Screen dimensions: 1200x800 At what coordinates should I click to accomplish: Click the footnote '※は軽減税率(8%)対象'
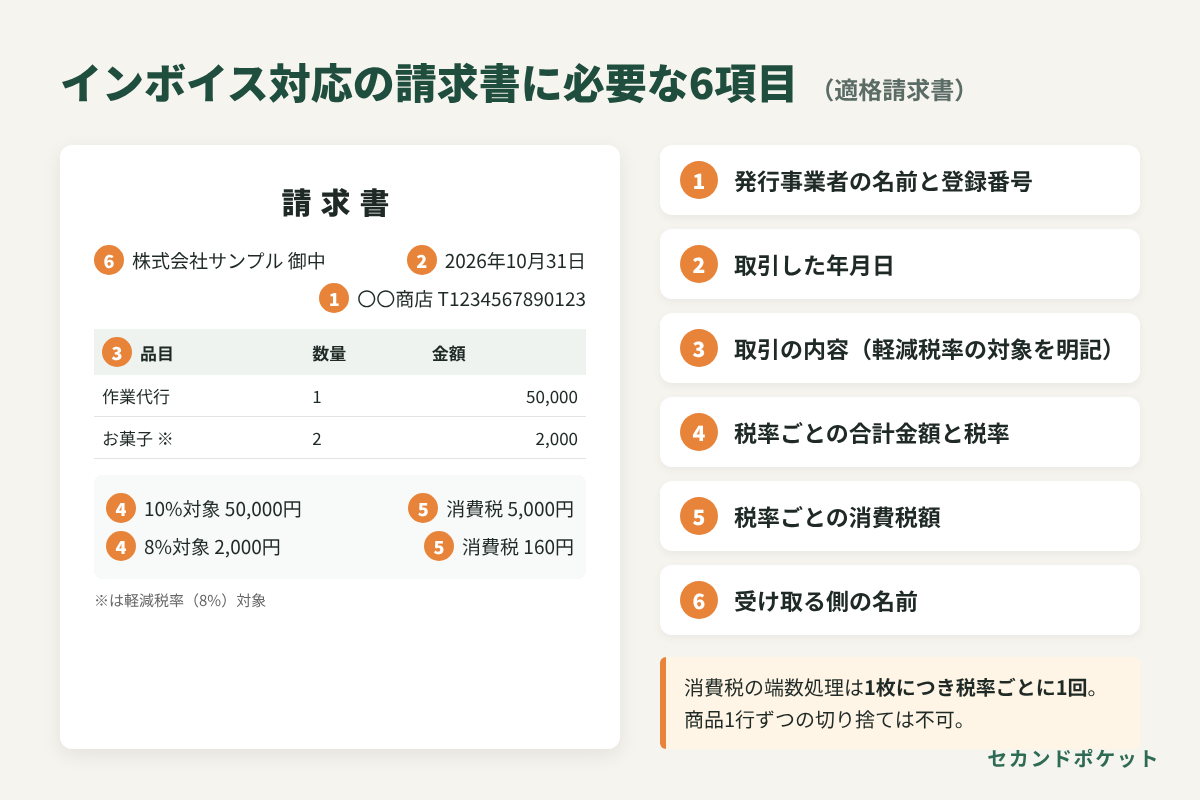click(180, 601)
